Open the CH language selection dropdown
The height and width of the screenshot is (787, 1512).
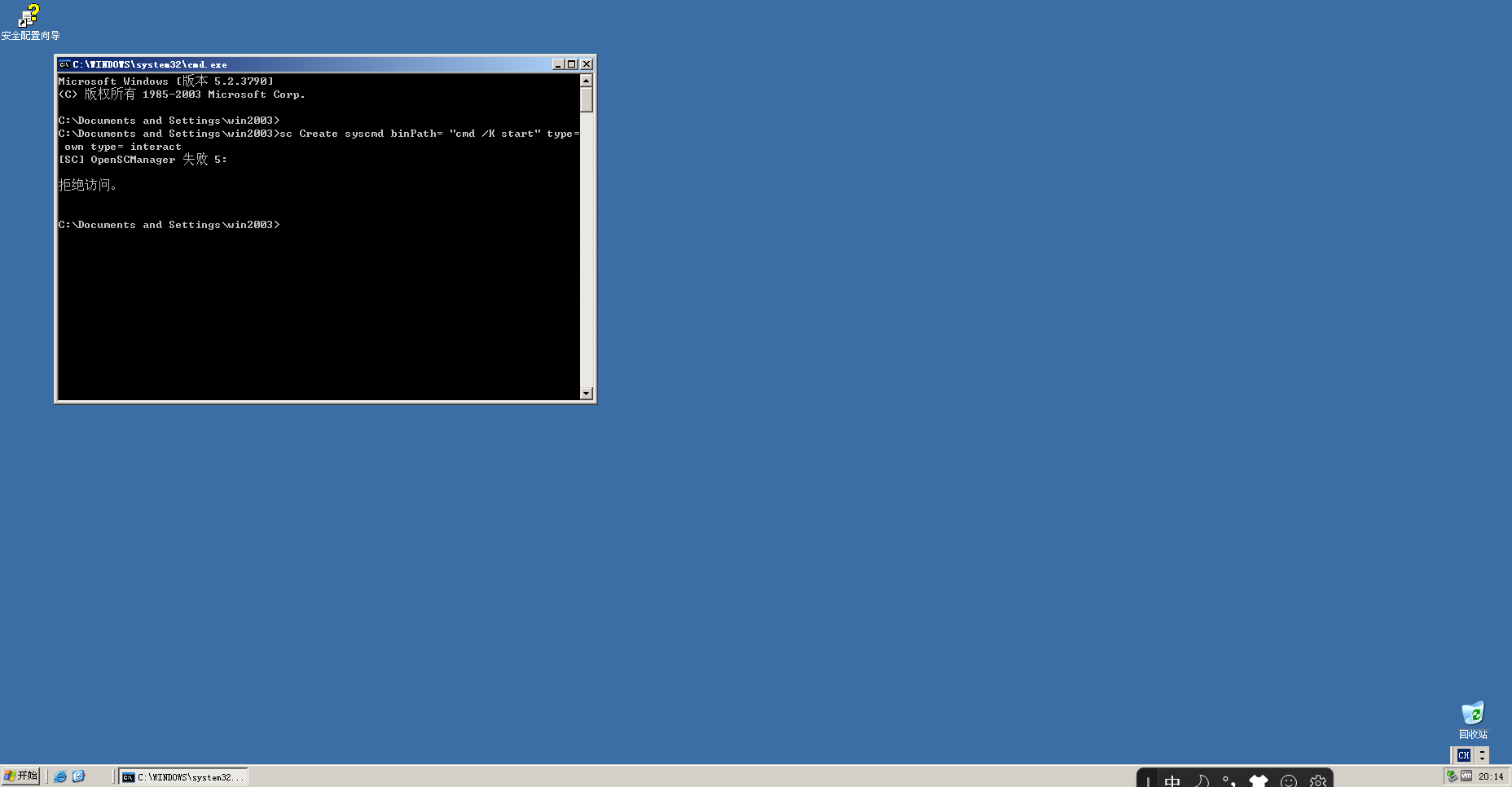(1464, 755)
